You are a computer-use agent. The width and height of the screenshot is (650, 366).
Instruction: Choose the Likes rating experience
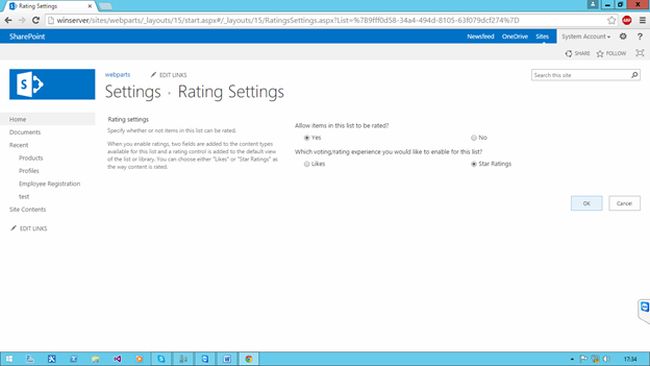point(307,164)
